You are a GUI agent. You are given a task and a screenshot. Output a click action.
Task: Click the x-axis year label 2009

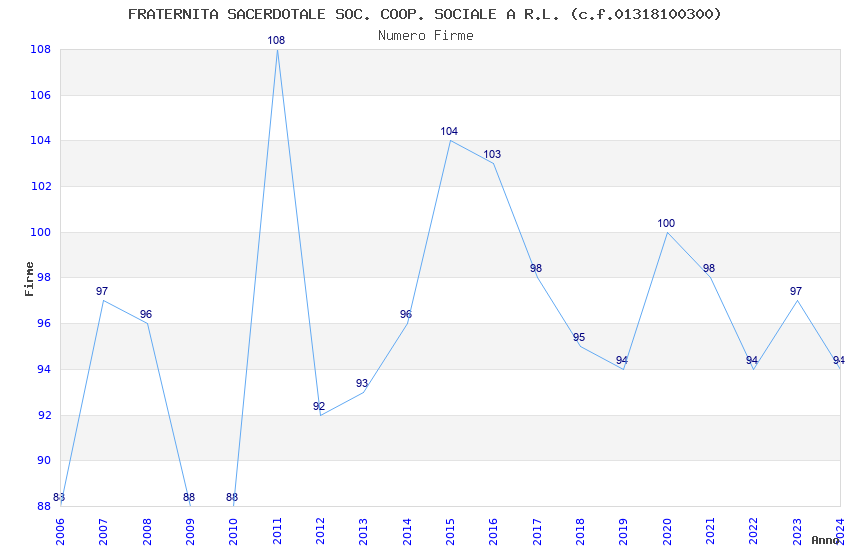coord(190,531)
